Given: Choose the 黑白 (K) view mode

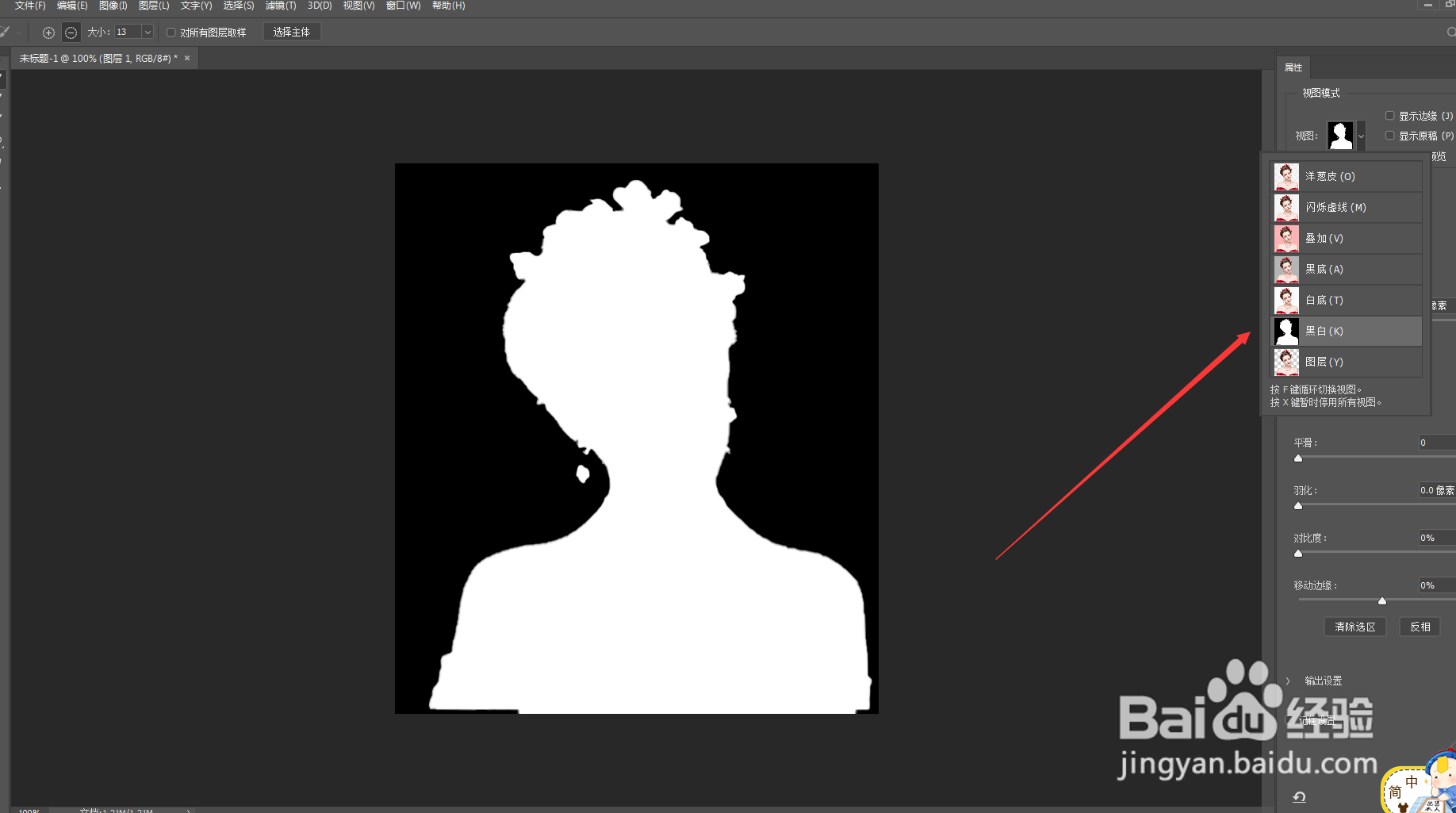Looking at the screenshot, I should (1346, 331).
